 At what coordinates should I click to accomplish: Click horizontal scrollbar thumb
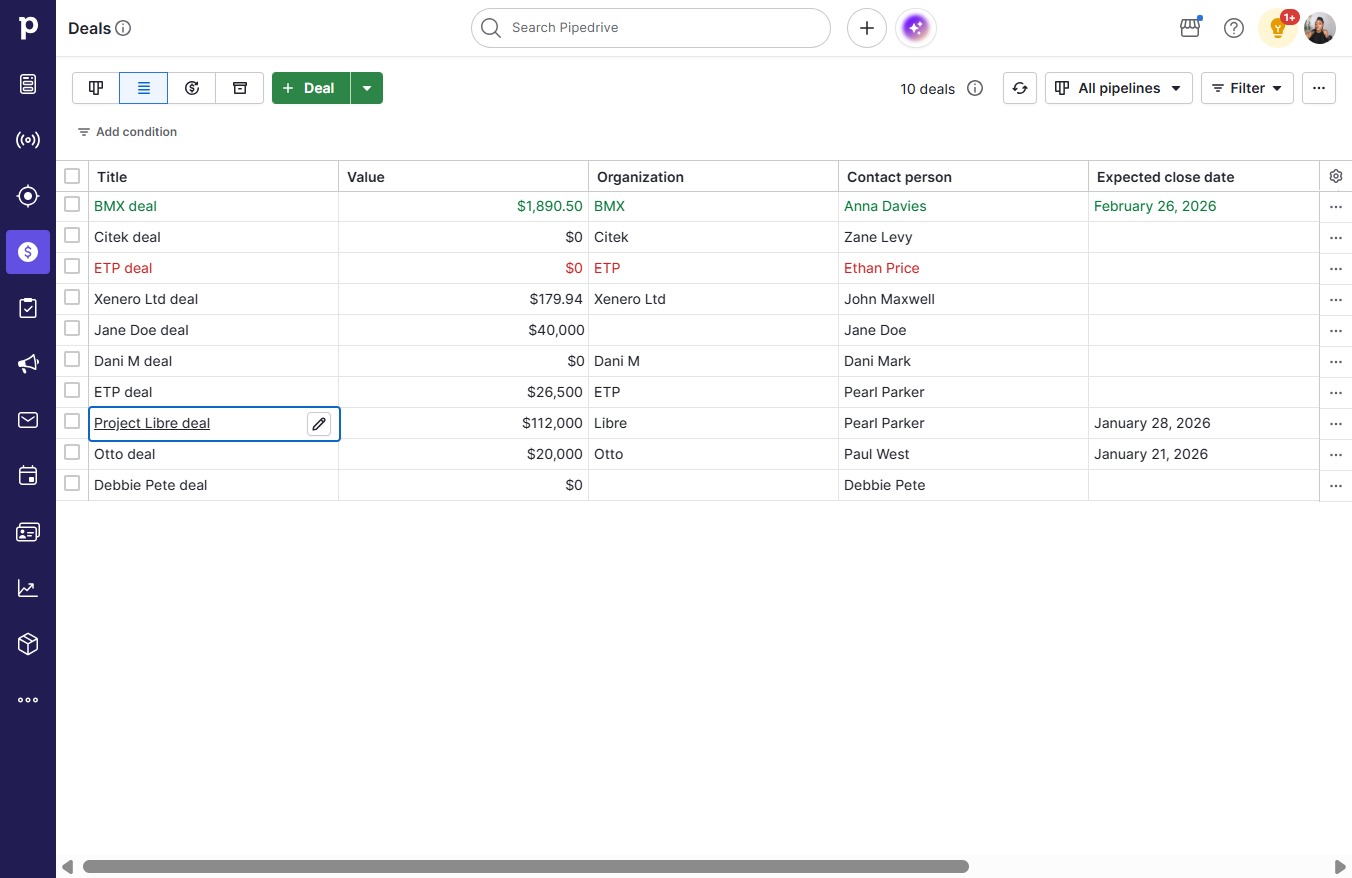(526, 867)
